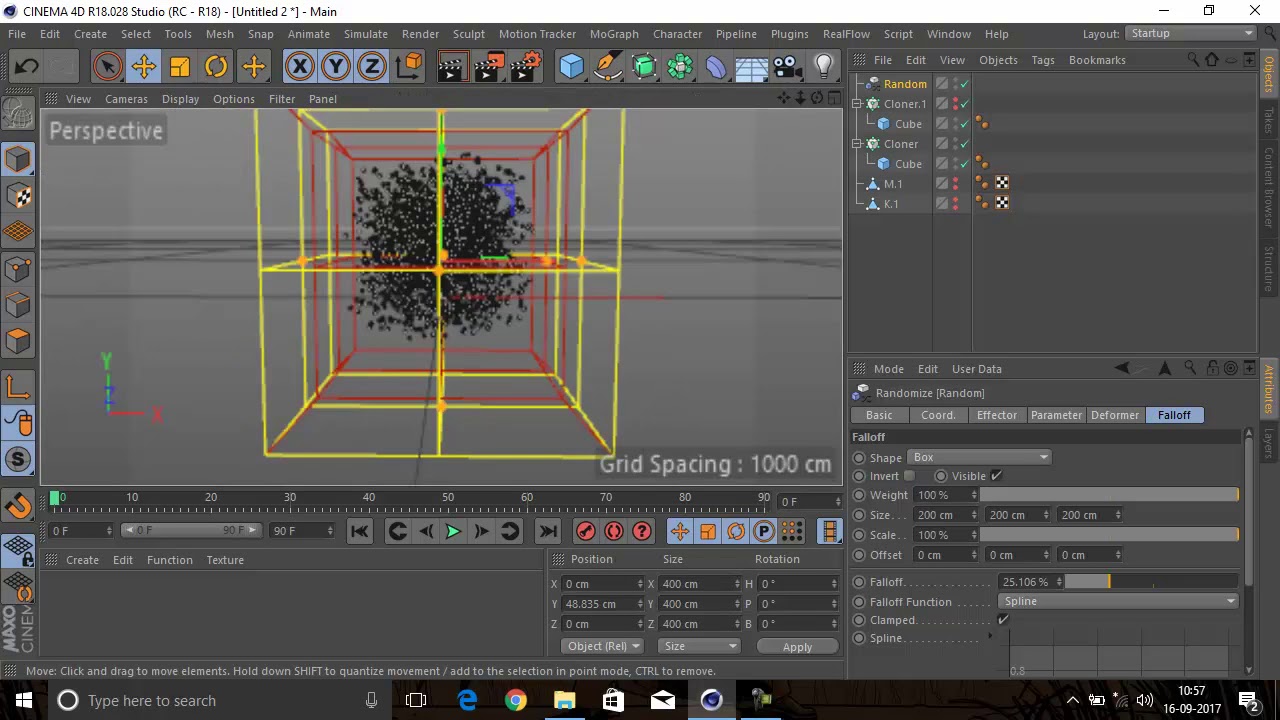This screenshot has height=720, width=1280.
Task: Collapse the Cloner tree node
Action: pyautogui.click(x=858, y=144)
